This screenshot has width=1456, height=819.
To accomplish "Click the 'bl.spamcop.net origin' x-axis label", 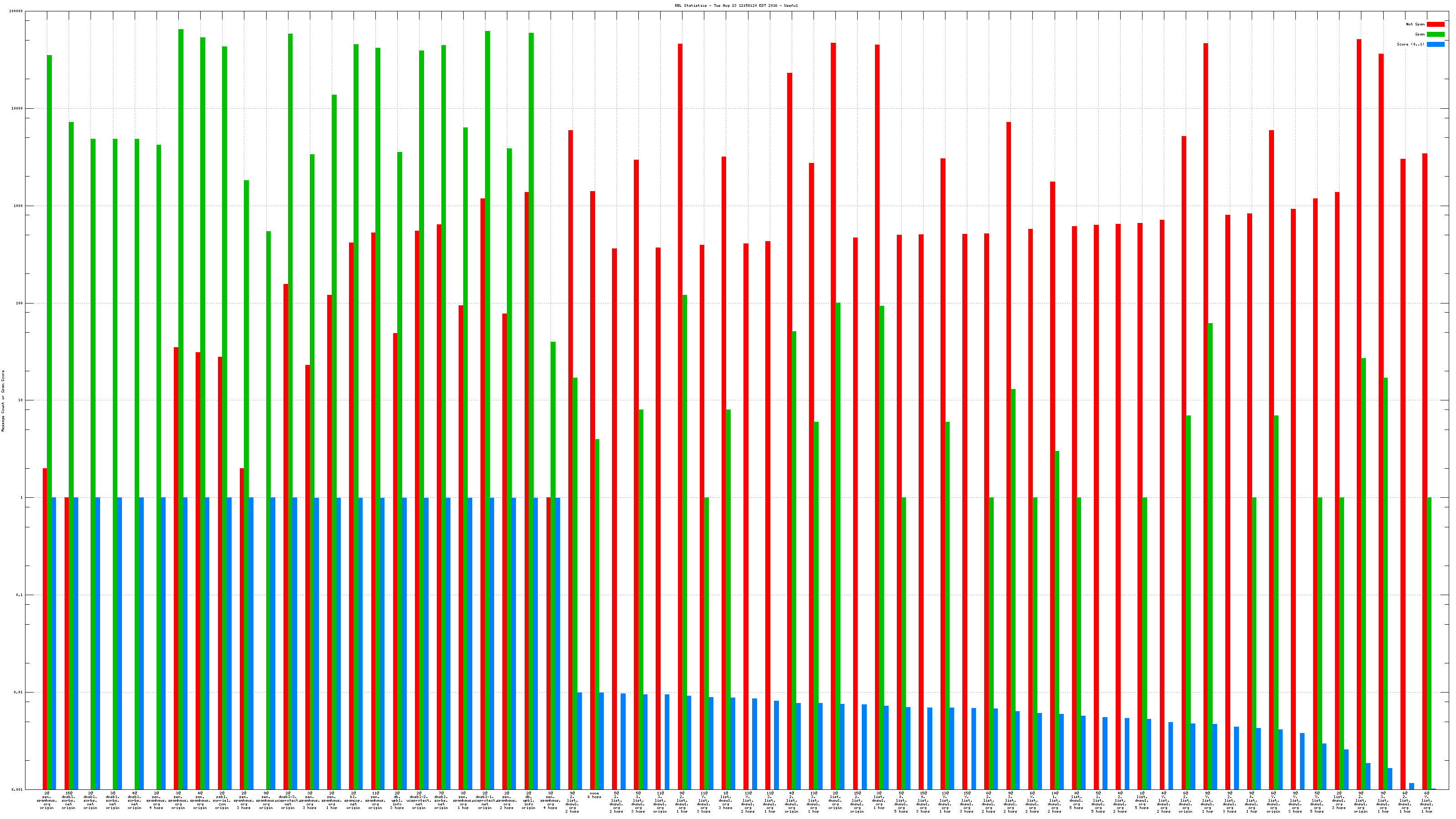I will pyautogui.click(x=353, y=801).
